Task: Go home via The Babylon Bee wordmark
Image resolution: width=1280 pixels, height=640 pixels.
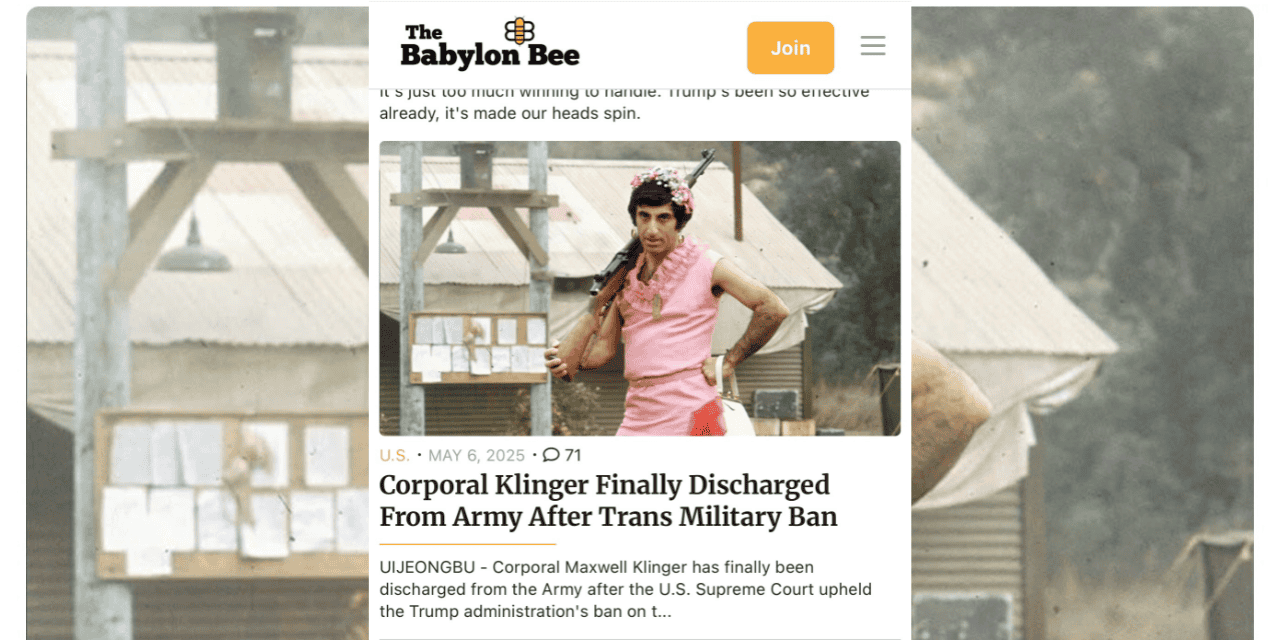Action: (490, 45)
